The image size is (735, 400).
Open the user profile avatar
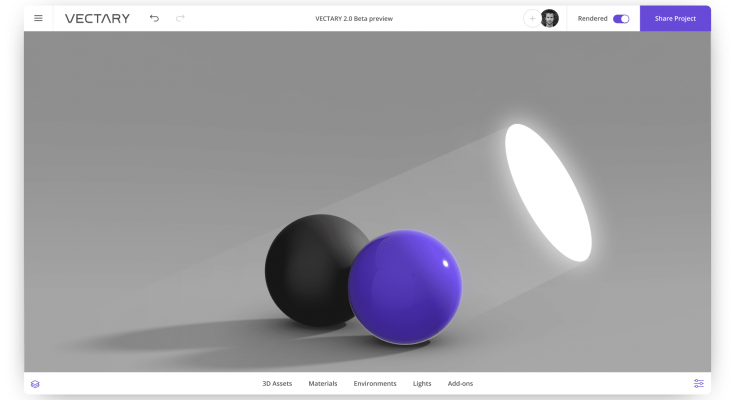pos(549,19)
